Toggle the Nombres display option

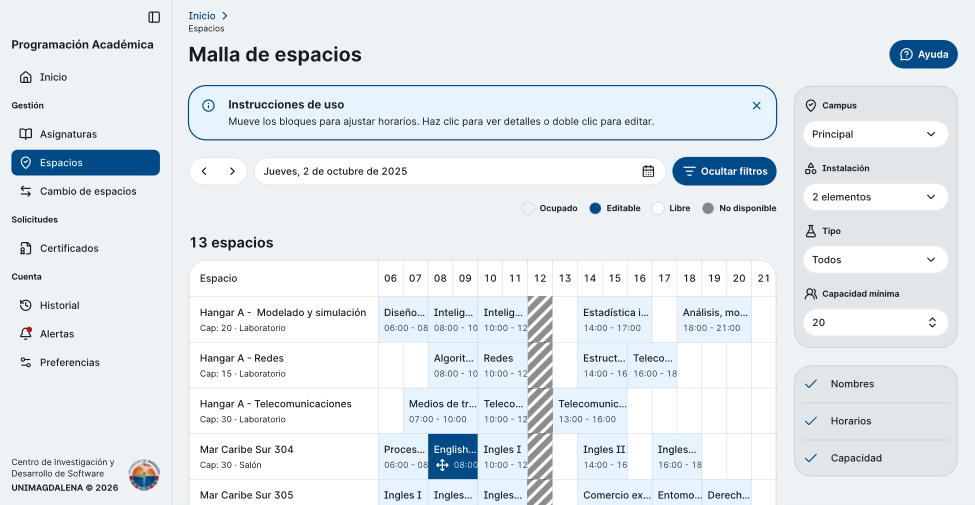(x=876, y=384)
